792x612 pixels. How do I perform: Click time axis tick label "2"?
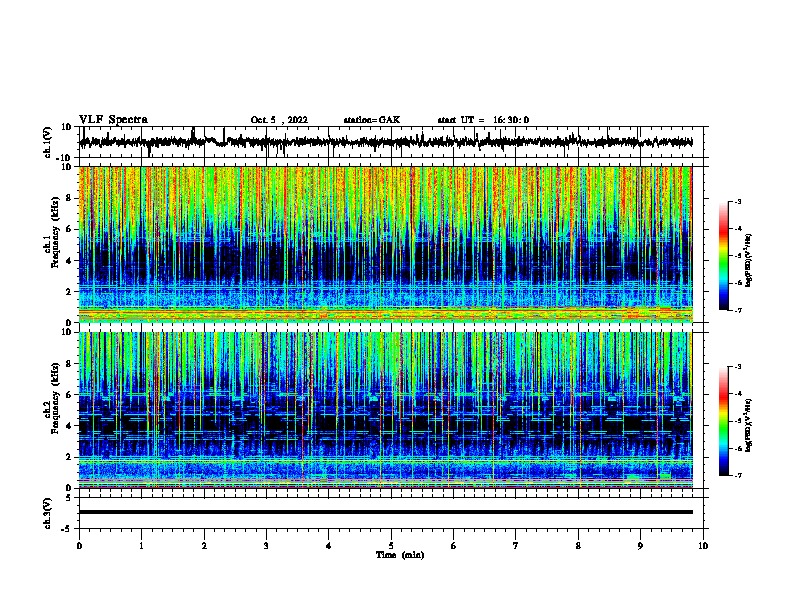click(x=204, y=546)
